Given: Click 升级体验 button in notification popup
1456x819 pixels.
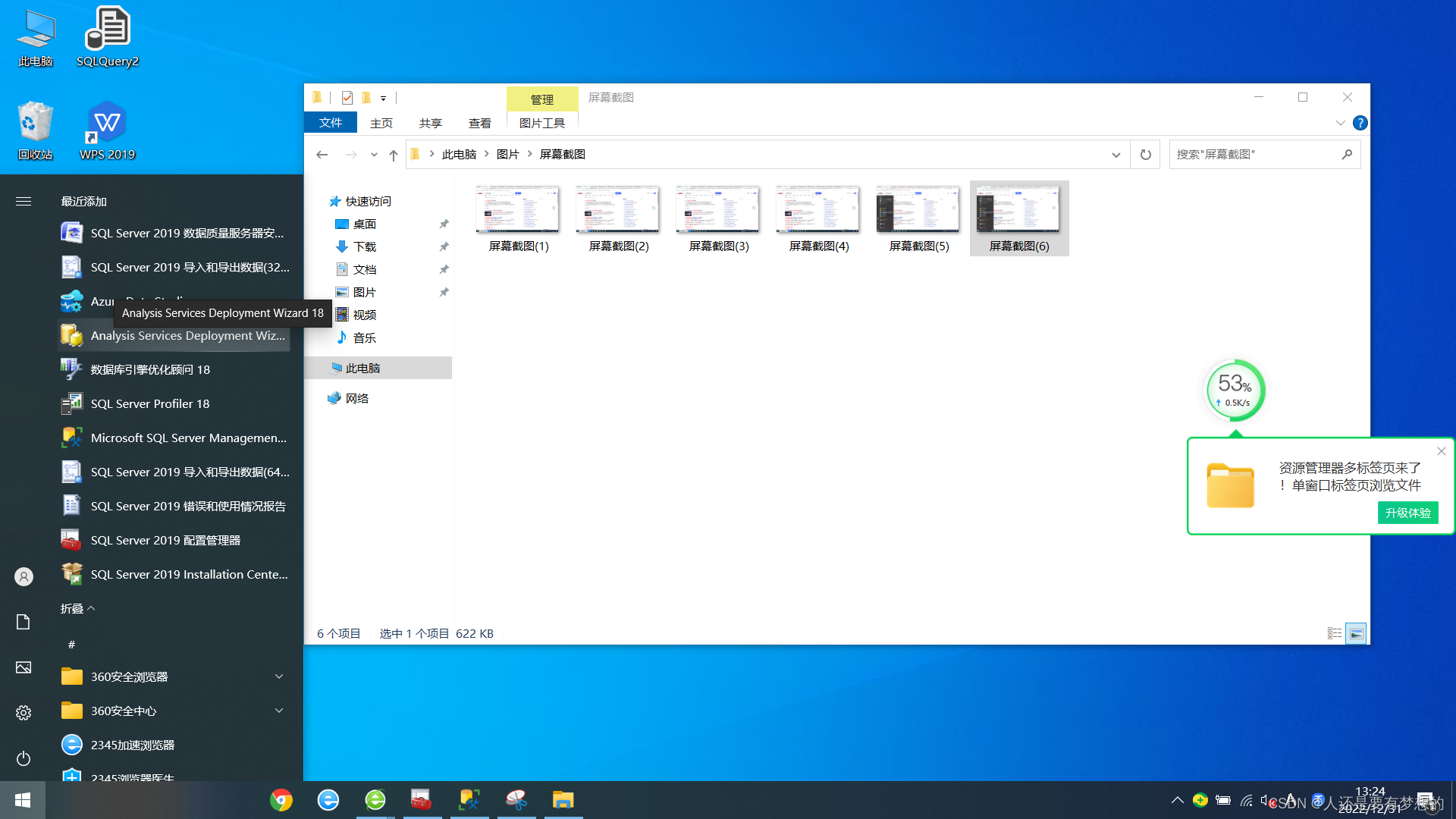Looking at the screenshot, I should (1407, 512).
